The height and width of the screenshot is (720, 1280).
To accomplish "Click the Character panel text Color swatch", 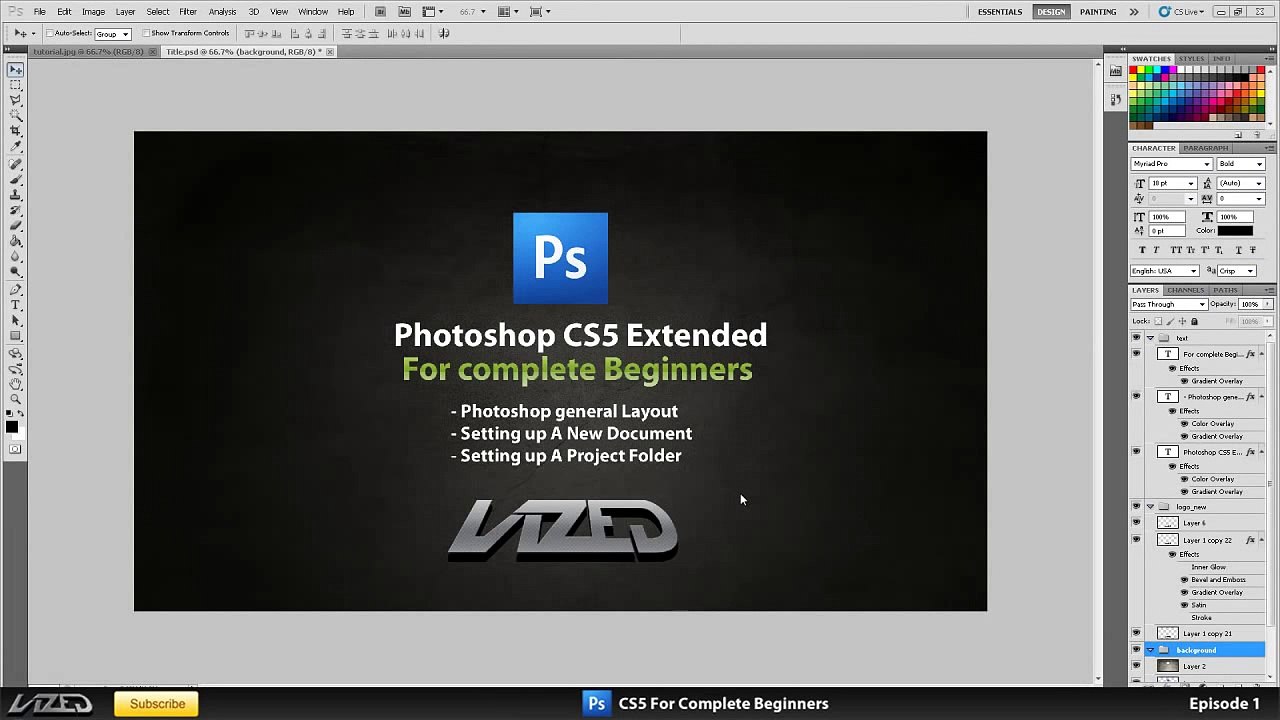I will click(x=1235, y=231).
